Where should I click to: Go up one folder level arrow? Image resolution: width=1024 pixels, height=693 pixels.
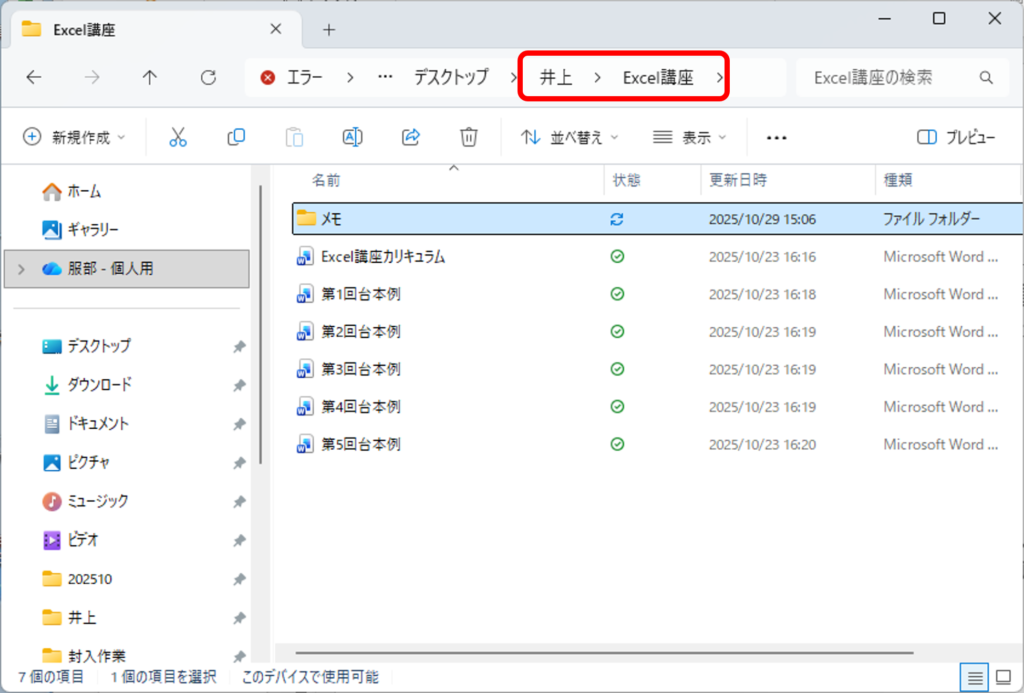coord(150,77)
